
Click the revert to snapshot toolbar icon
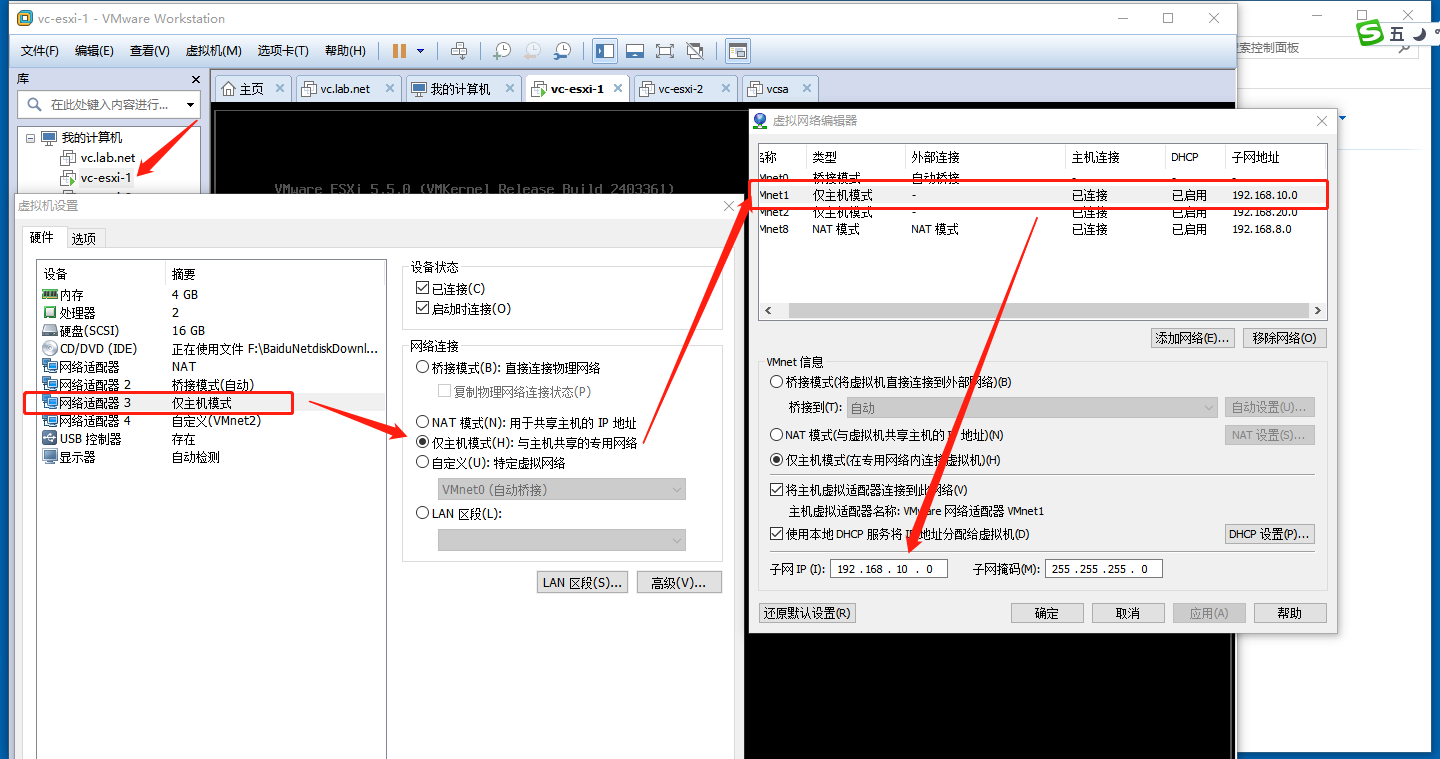(532, 51)
